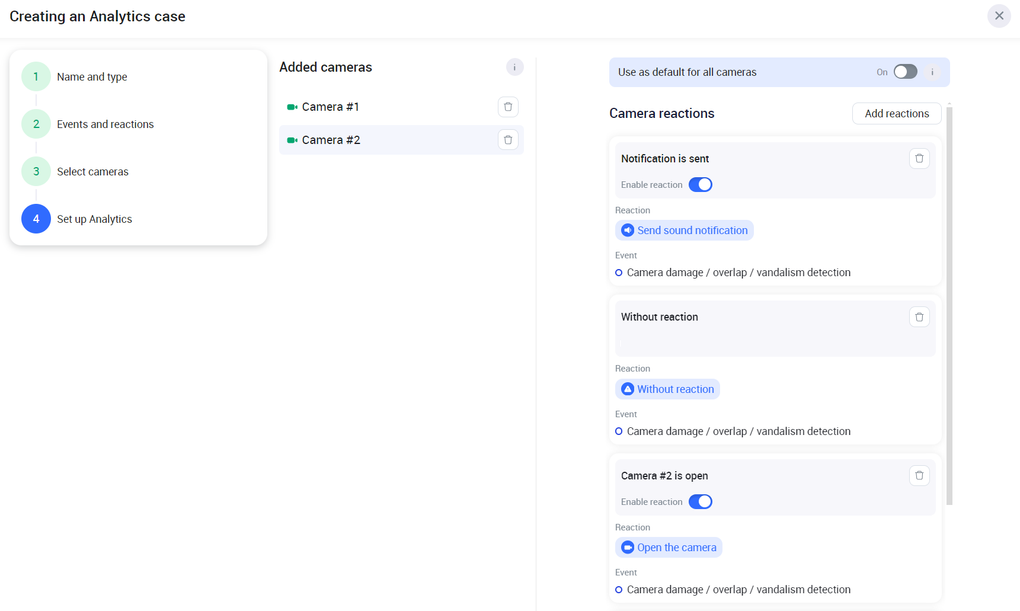Click the green camera icon for Camera #1
1020x611 pixels.
point(292,107)
